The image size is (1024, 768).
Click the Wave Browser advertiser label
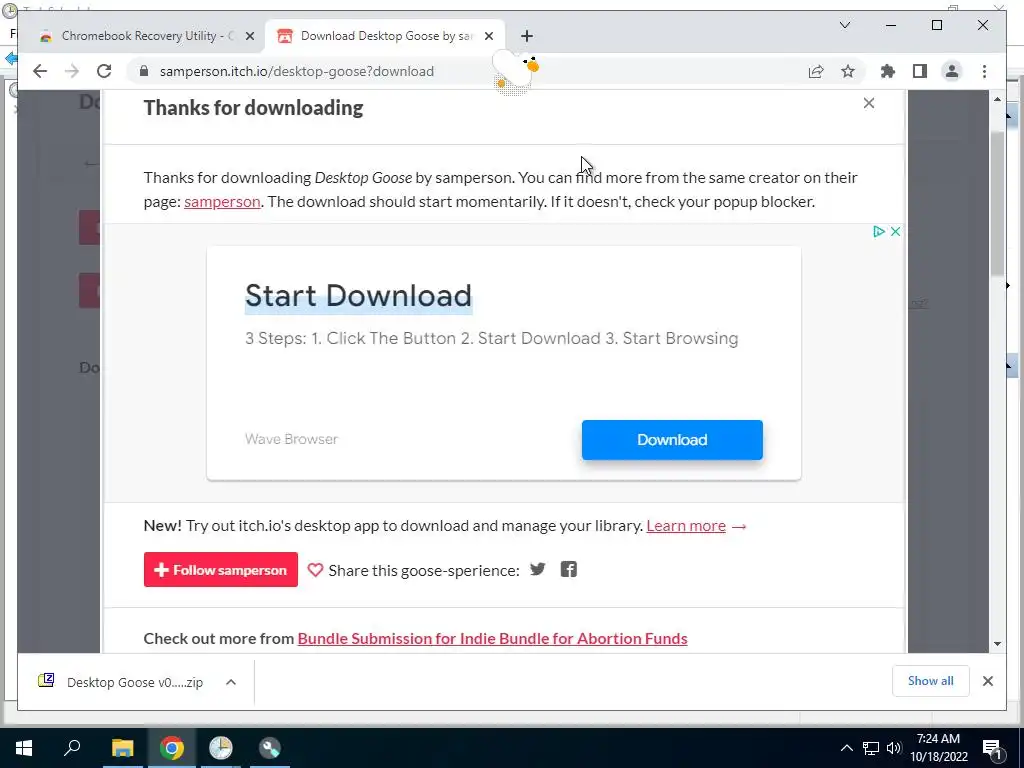tap(291, 439)
